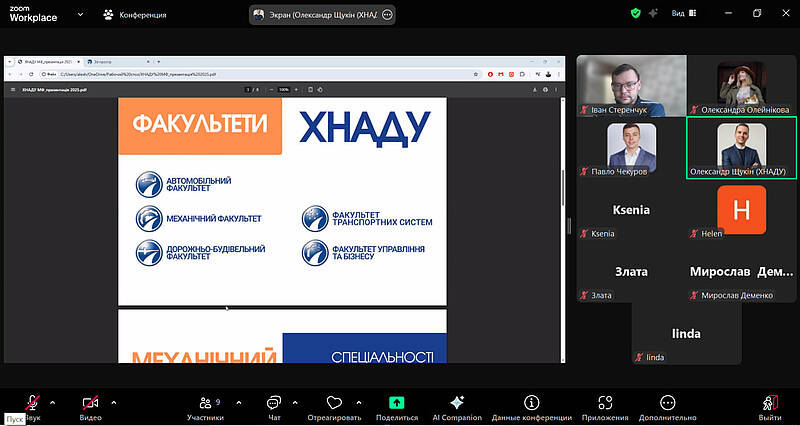Expand audio options arrow next to microphone
Screen dimensions: 800x426
tap(53, 403)
